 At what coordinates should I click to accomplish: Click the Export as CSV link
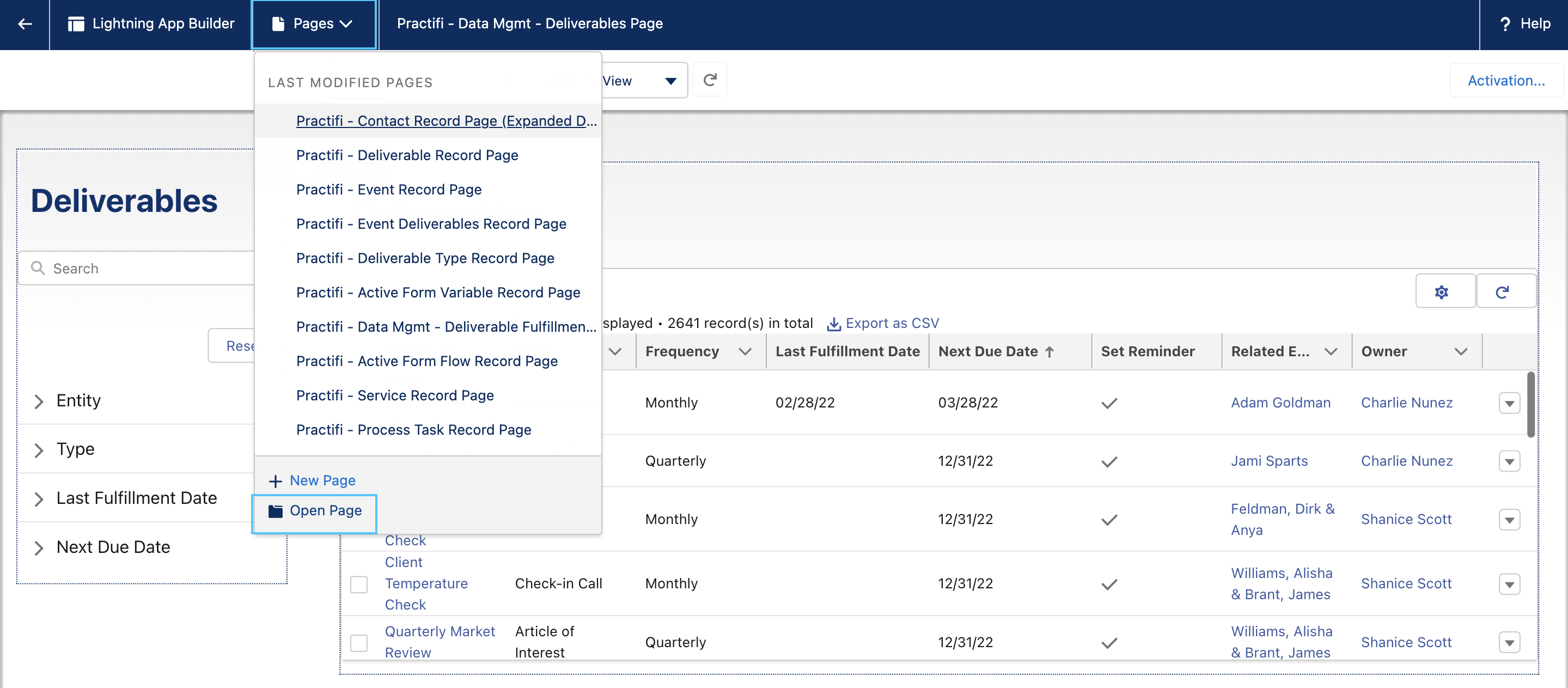[892, 322]
